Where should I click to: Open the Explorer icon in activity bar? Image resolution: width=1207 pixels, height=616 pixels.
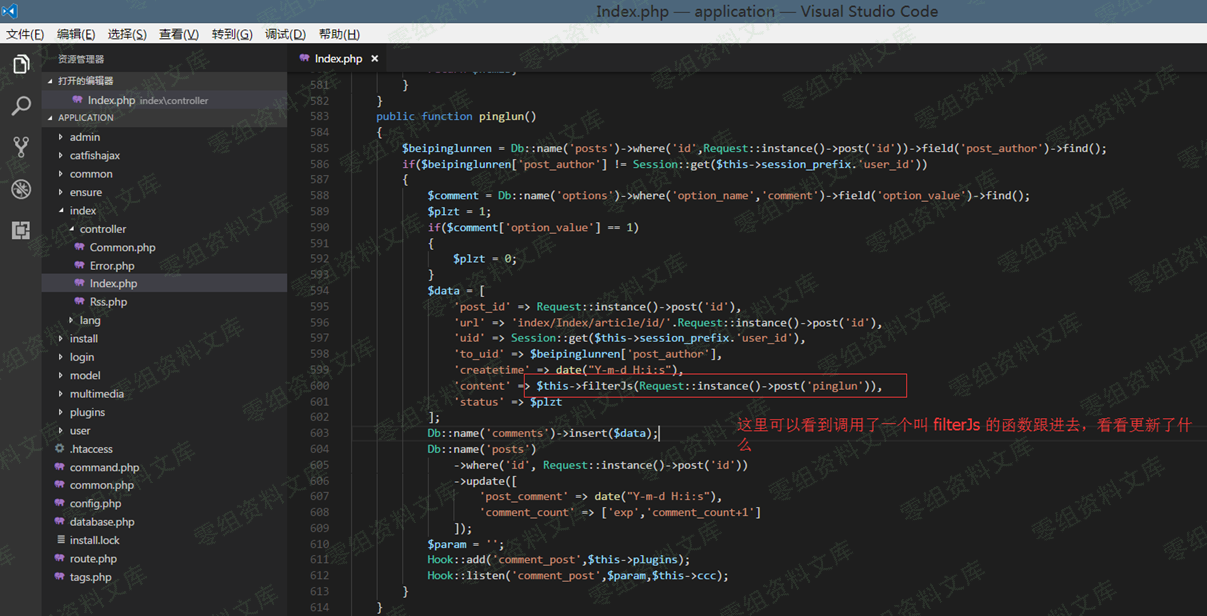pos(21,65)
